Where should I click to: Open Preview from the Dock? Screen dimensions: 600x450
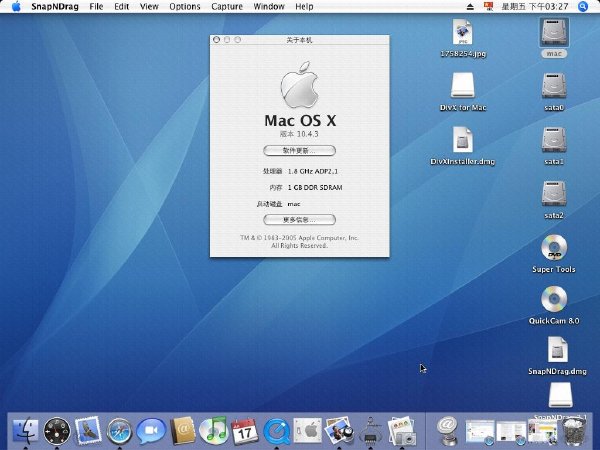[x=339, y=431]
